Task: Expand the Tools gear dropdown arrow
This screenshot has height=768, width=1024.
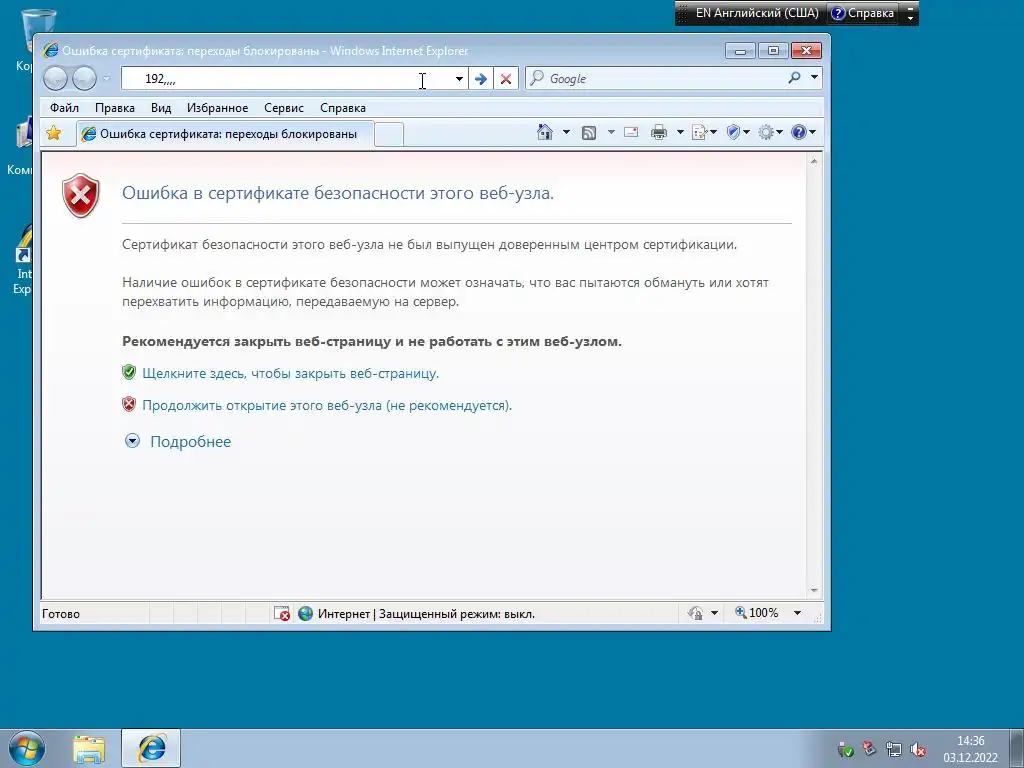Action: click(x=779, y=132)
